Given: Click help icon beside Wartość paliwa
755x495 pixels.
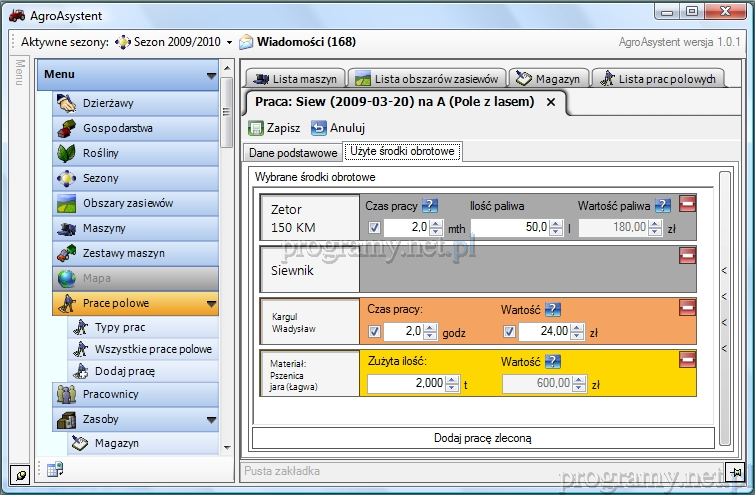Looking at the screenshot, I should coord(663,206).
